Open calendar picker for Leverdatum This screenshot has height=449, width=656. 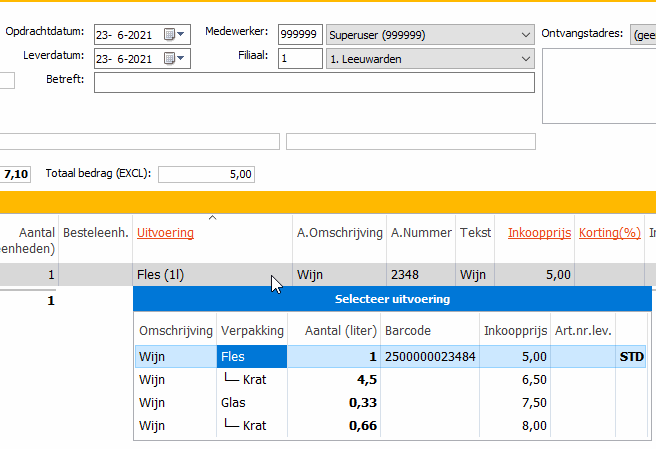tap(174, 59)
